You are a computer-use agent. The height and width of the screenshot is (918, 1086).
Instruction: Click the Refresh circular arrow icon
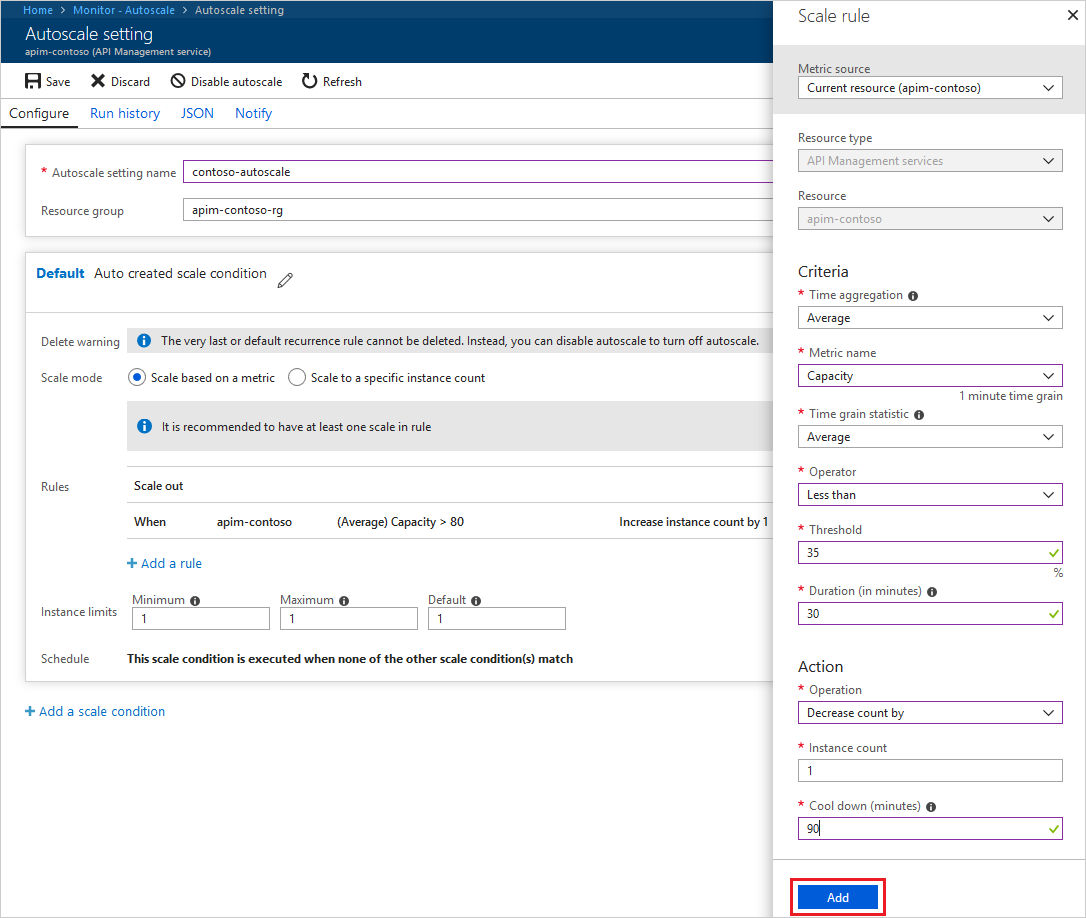click(x=309, y=81)
